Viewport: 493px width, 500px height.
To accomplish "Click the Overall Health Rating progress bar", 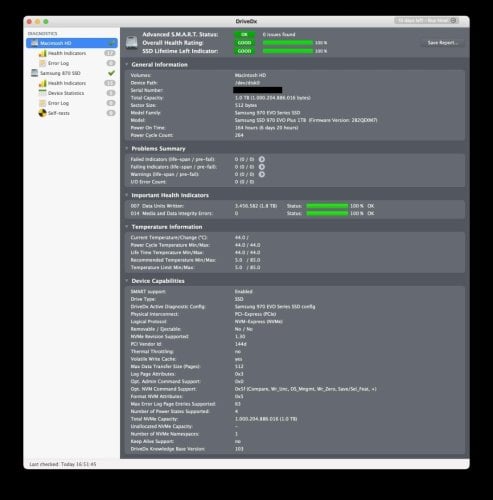I will pos(288,43).
